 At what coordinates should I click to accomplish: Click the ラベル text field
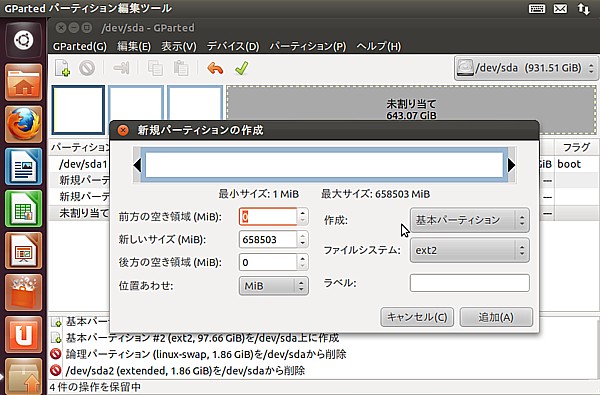click(x=470, y=283)
